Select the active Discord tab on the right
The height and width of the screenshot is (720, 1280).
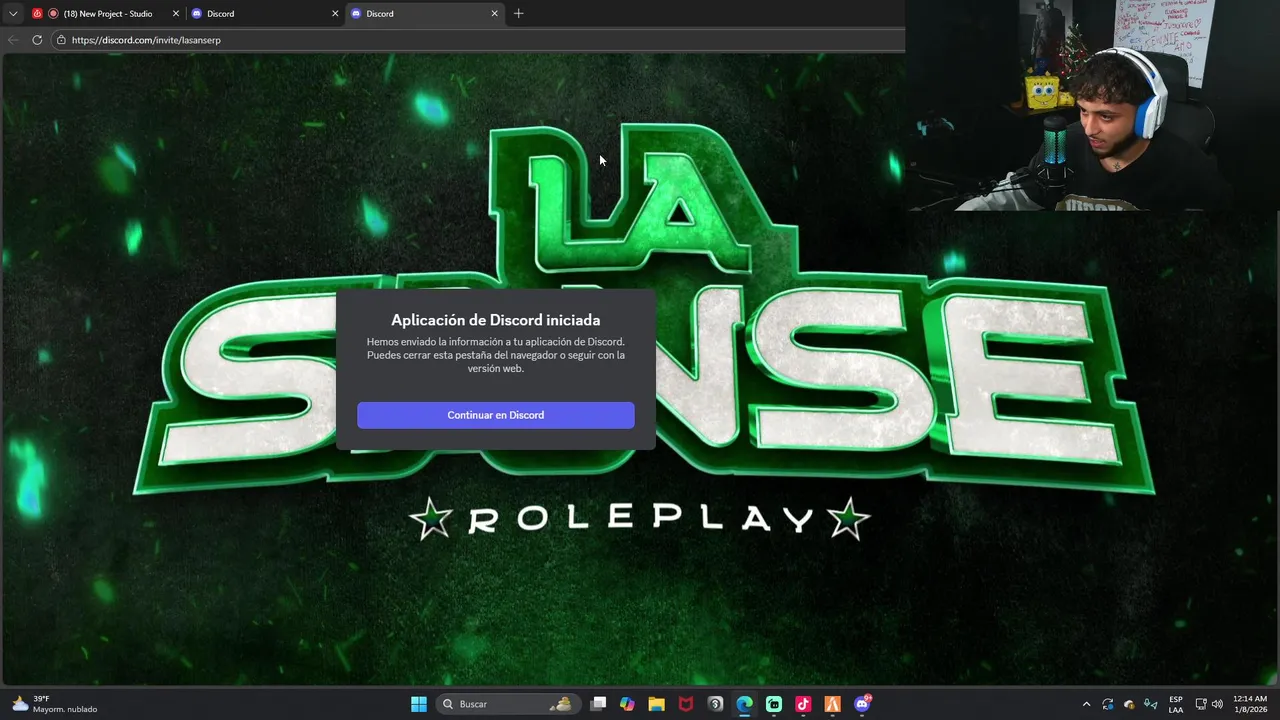[x=424, y=13]
